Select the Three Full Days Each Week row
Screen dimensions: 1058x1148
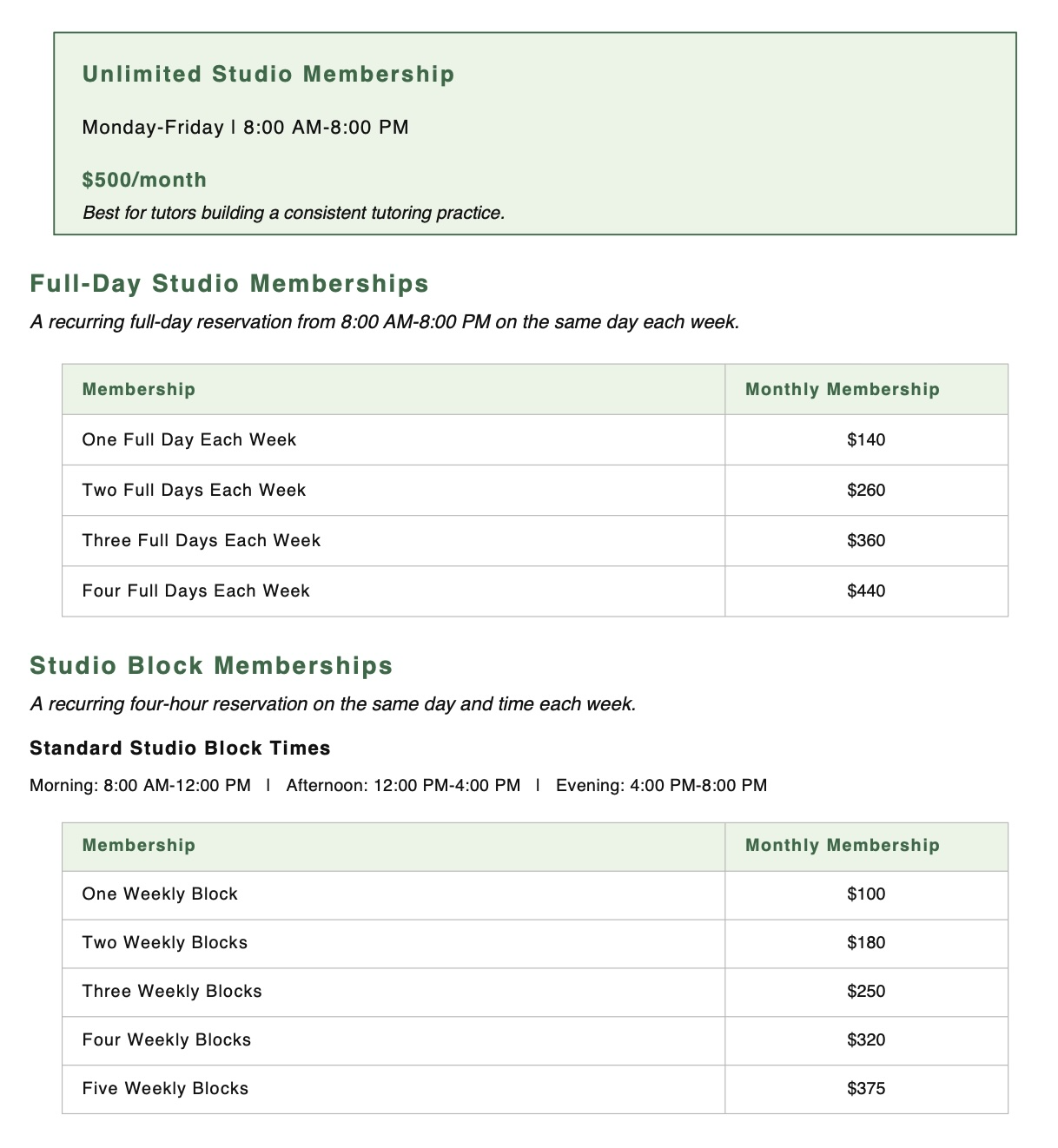click(535, 540)
